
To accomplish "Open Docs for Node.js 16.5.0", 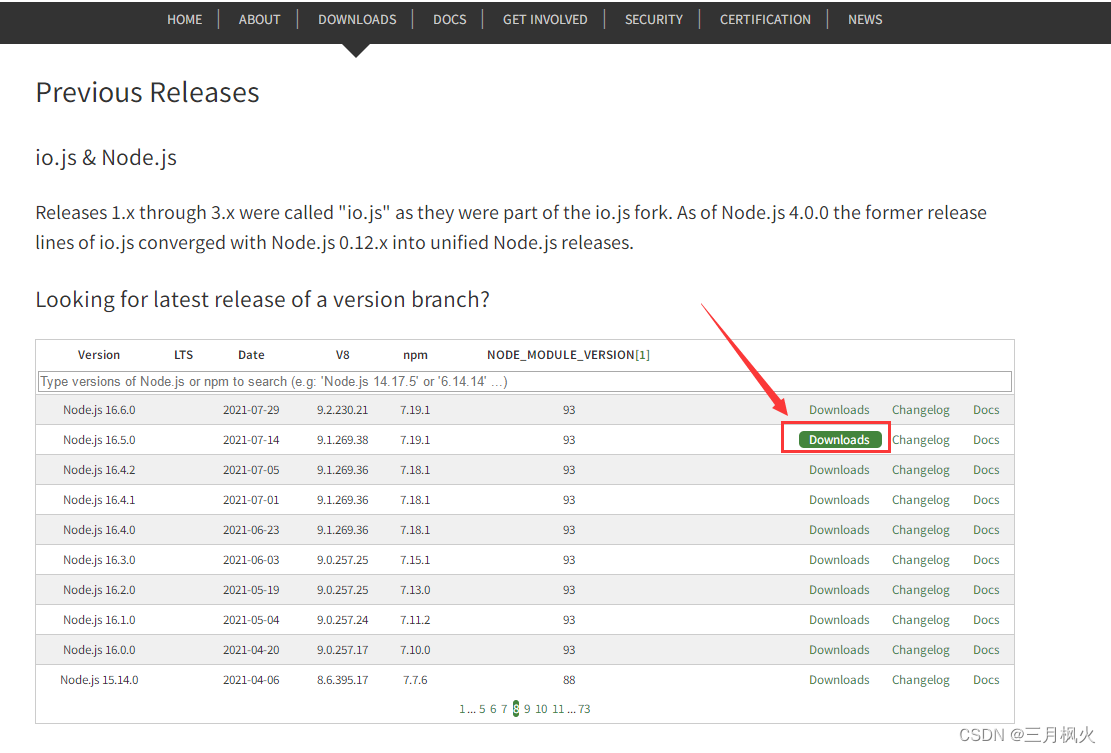I will tap(986, 440).
